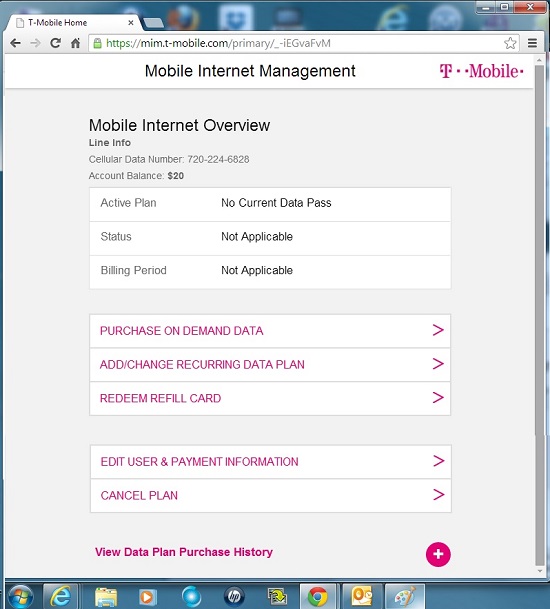The image size is (550, 609).
Task: Open Paint from the taskbar
Action: [x=405, y=597]
